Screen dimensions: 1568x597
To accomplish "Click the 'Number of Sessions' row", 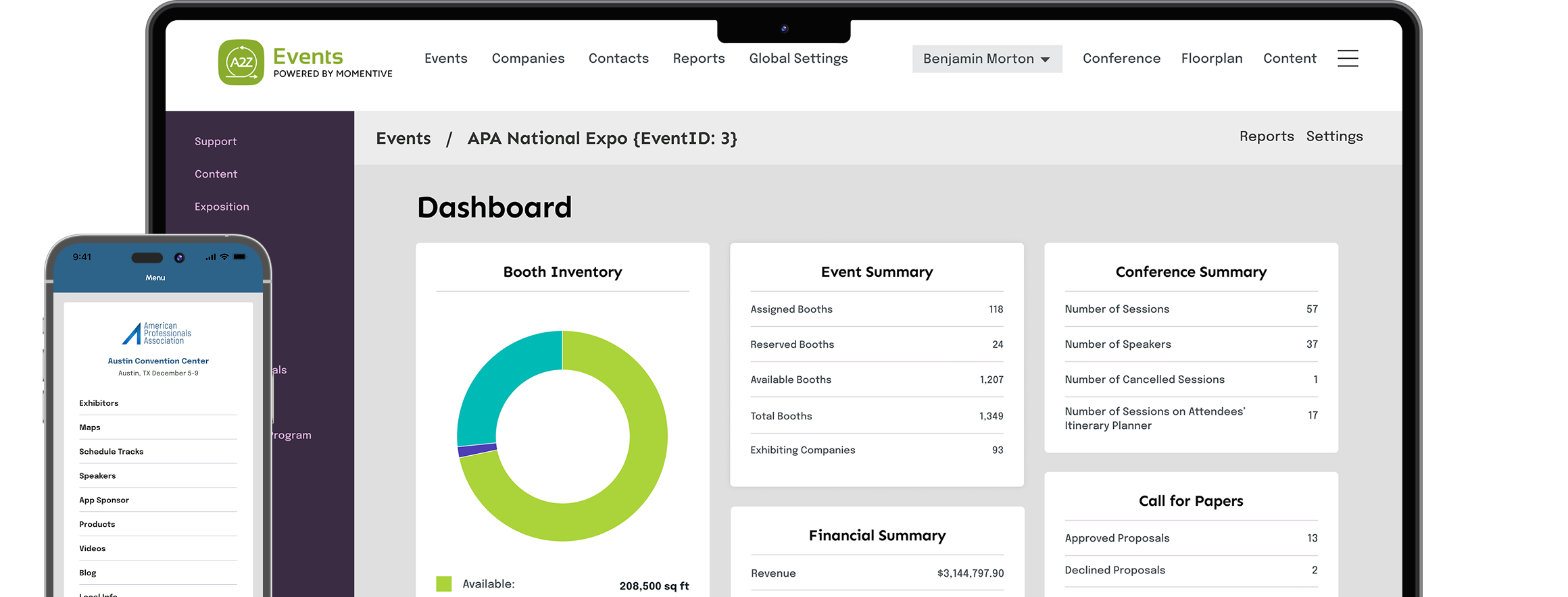I will point(1191,309).
